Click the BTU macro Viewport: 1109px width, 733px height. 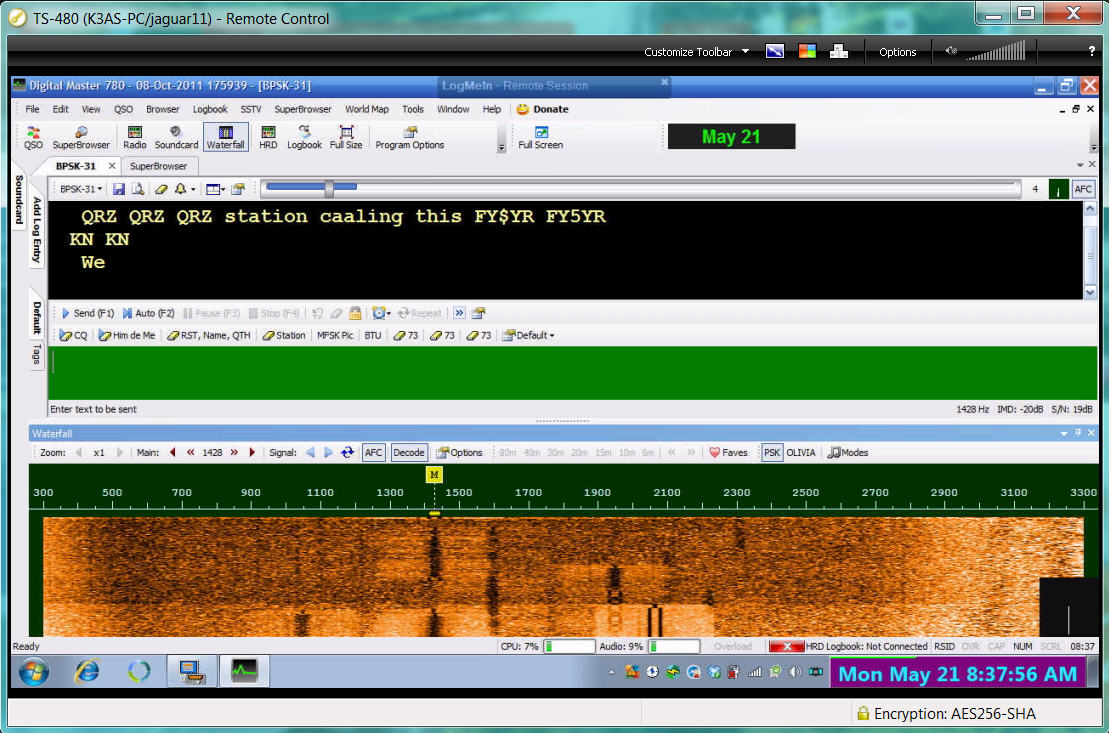[x=373, y=335]
